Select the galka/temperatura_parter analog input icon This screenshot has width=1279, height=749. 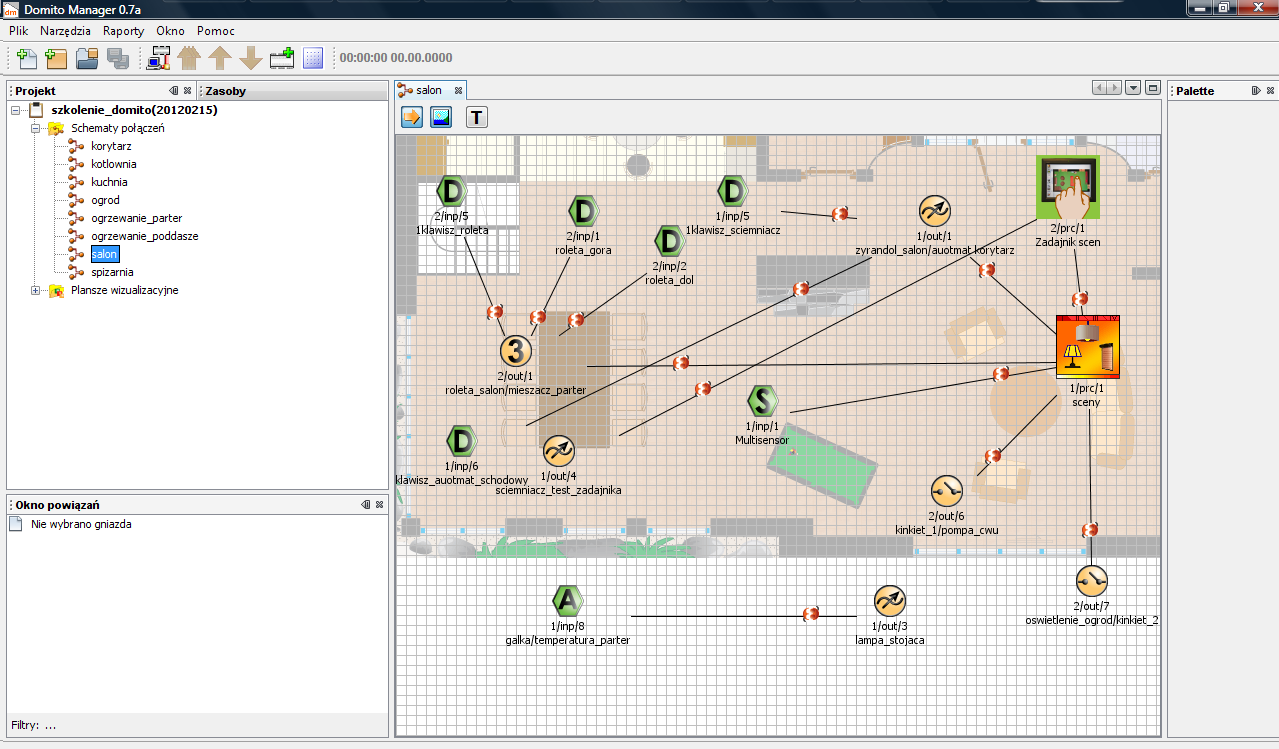(x=567, y=601)
